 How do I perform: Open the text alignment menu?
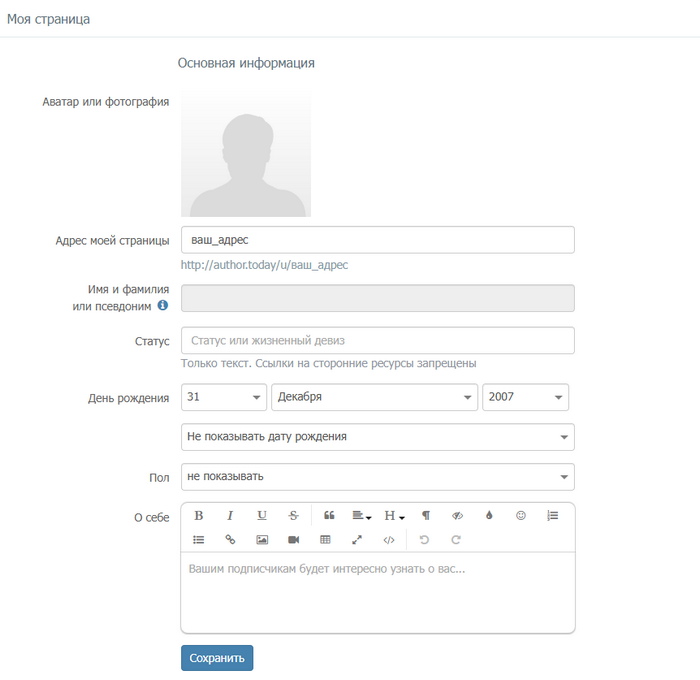[x=362, y=516]
